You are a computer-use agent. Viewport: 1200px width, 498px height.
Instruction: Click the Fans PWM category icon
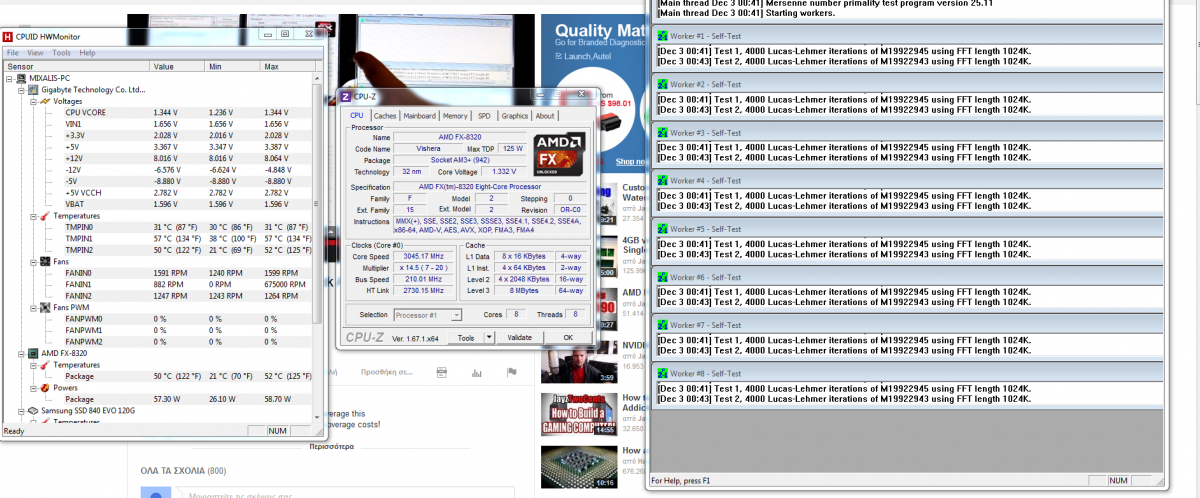44,307
